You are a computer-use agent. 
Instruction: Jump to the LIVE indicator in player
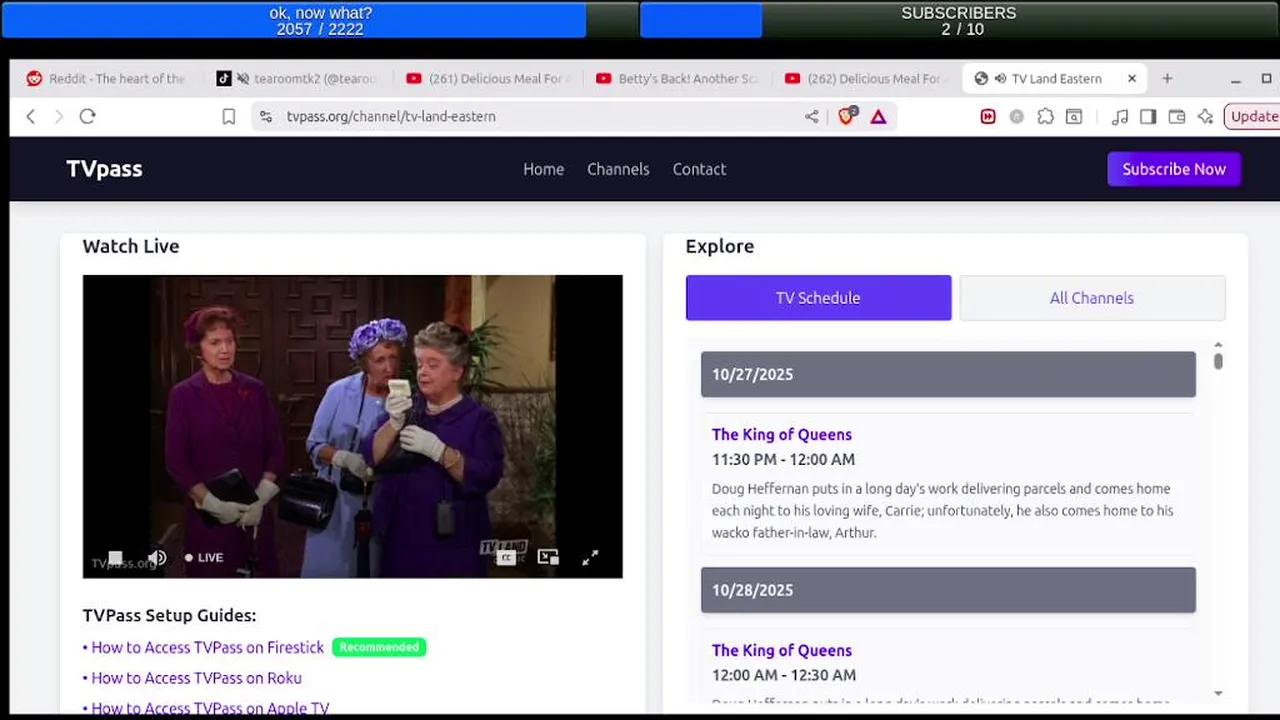204,558
